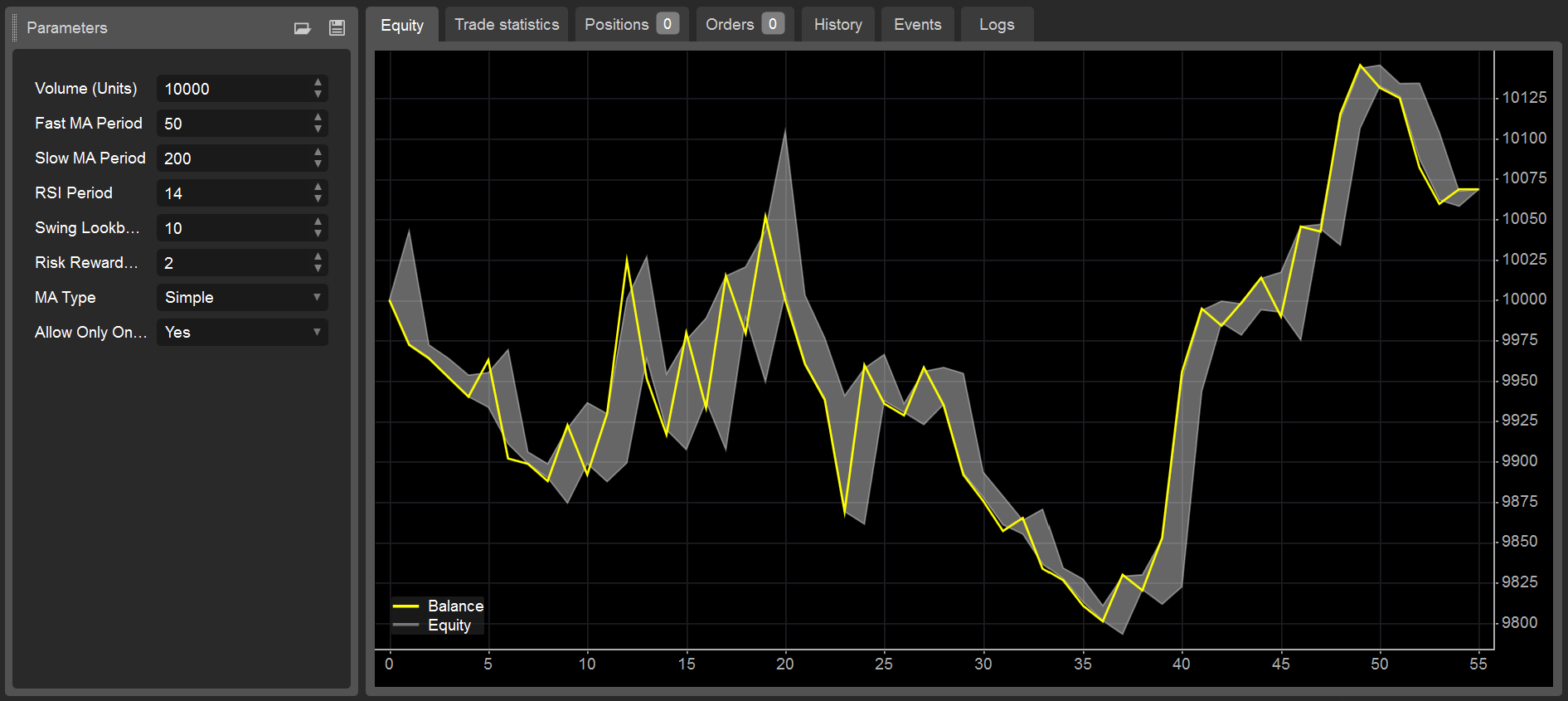Click the yellow Balance legend line
The width and height of the screenshot is (1568, 701).
pos(405,606)
